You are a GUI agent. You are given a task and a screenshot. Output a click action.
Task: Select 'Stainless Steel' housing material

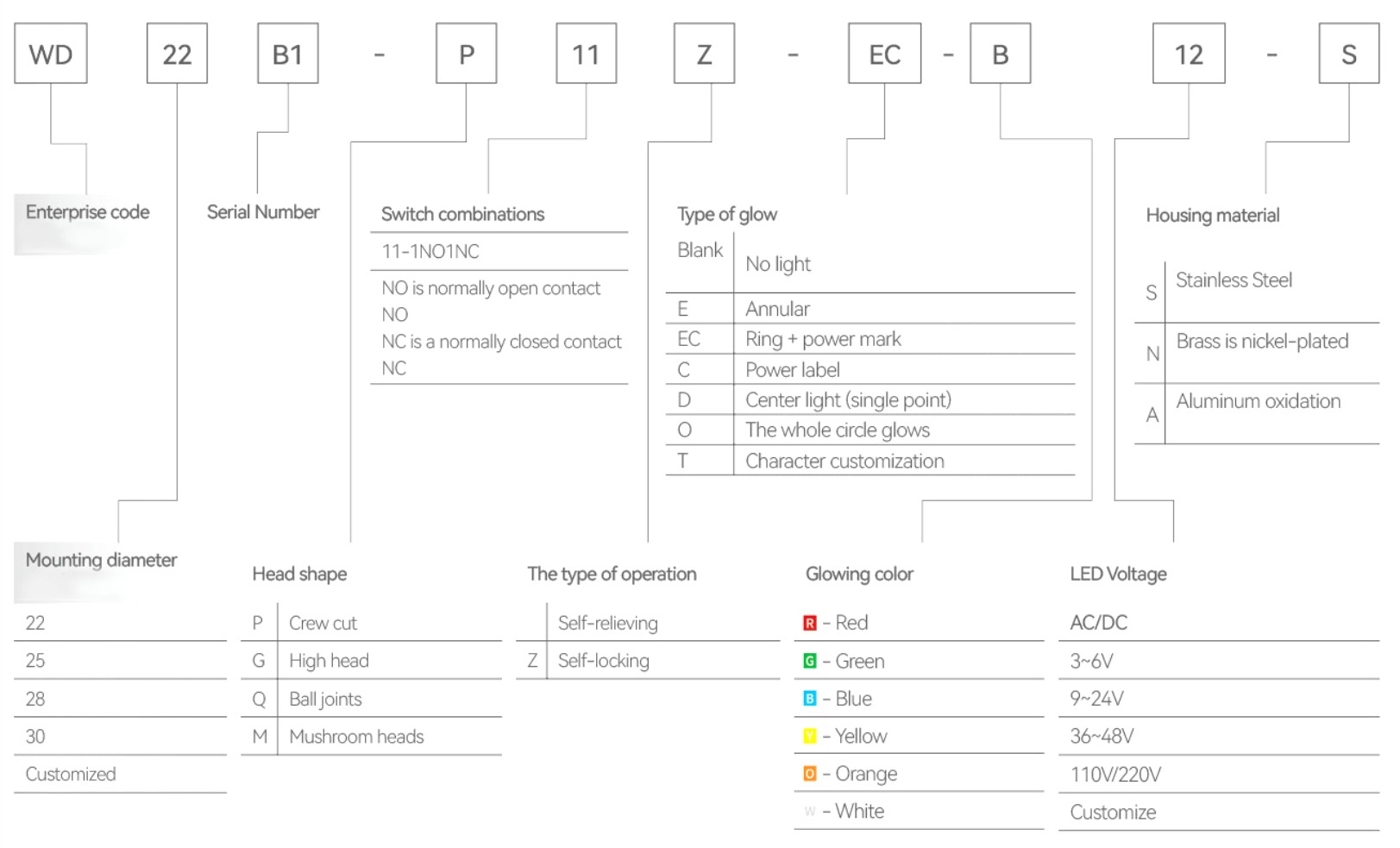[1234, 280]
